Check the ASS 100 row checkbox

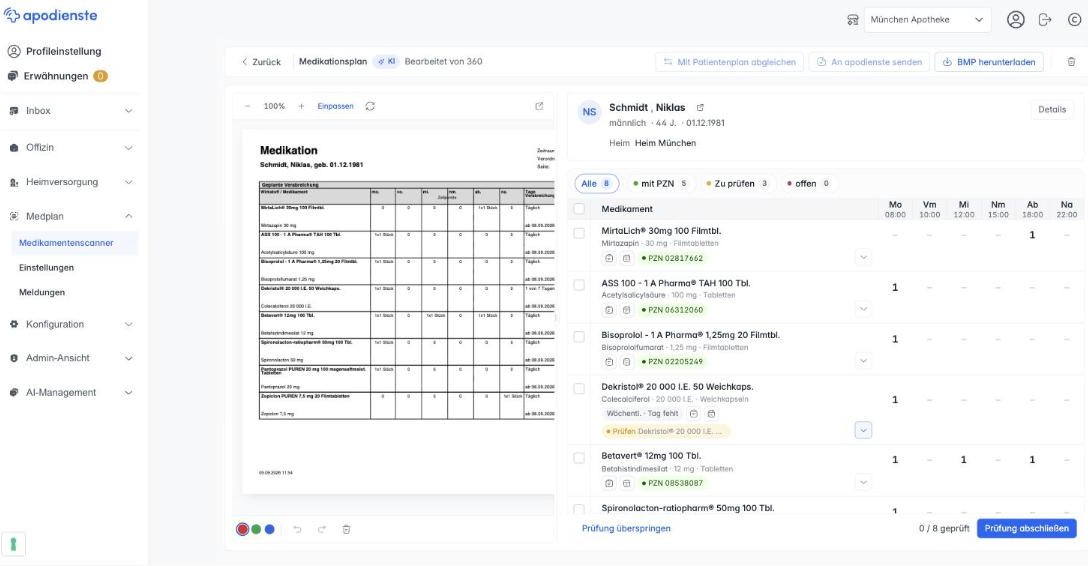click(x=579, y=284)
